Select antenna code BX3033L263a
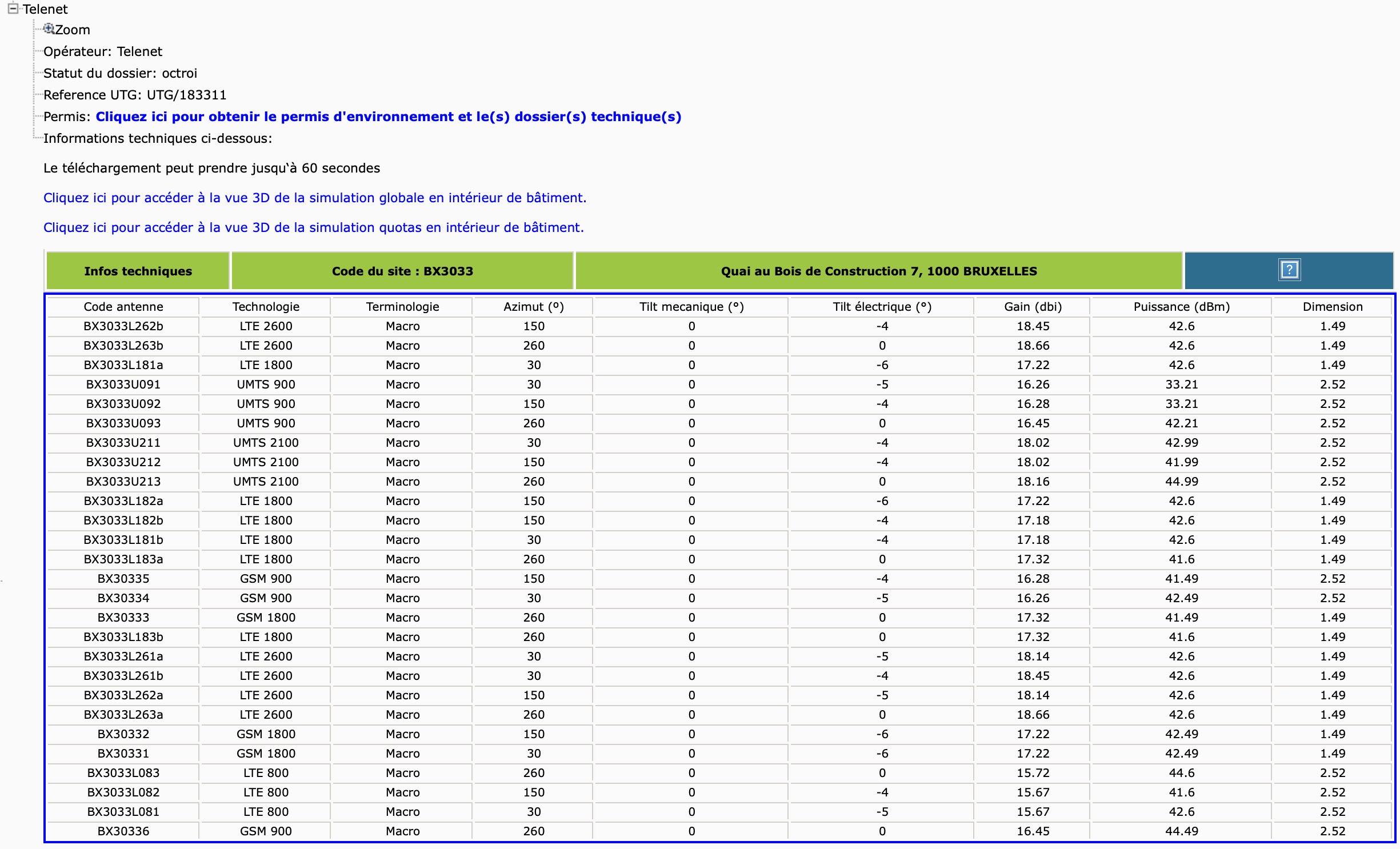The height and width of the screenshot is (849, 1400). coord(123,715)
